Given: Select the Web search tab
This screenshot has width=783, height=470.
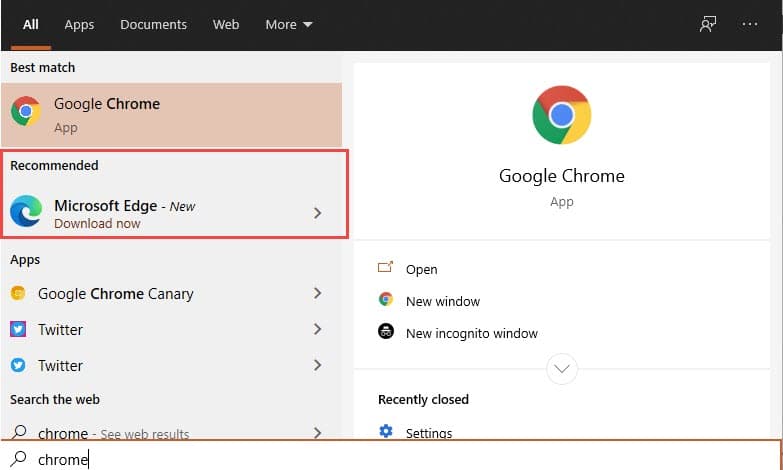Looking at the screenshot, I should 226,24.
